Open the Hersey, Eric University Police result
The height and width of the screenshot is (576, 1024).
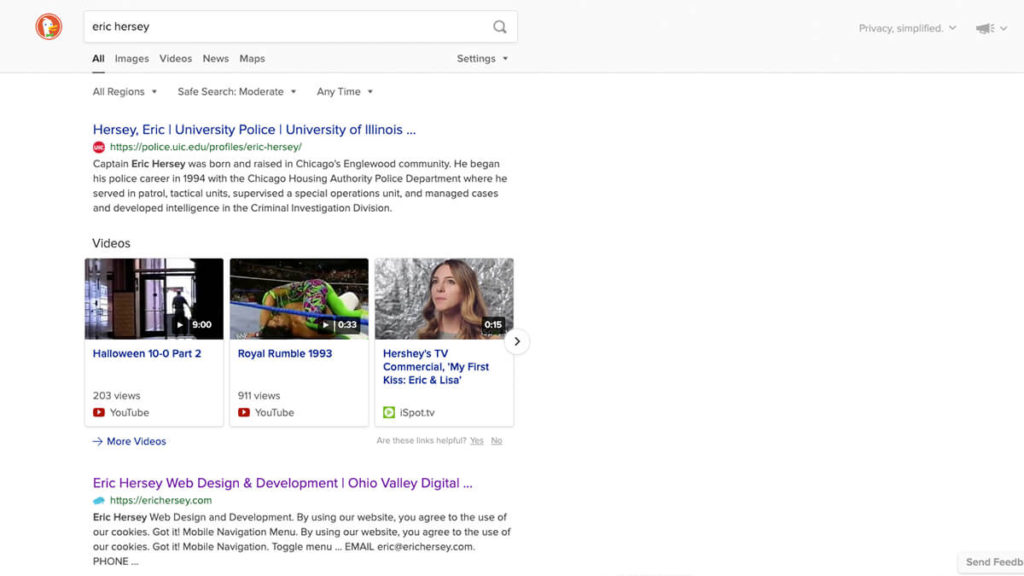254,130
